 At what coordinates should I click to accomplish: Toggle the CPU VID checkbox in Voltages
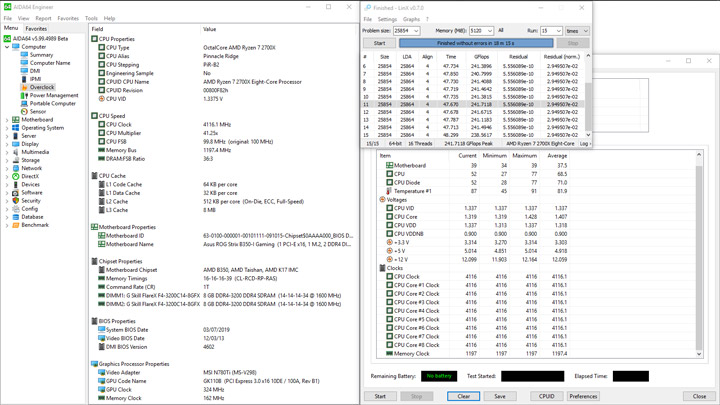point(389,208)
